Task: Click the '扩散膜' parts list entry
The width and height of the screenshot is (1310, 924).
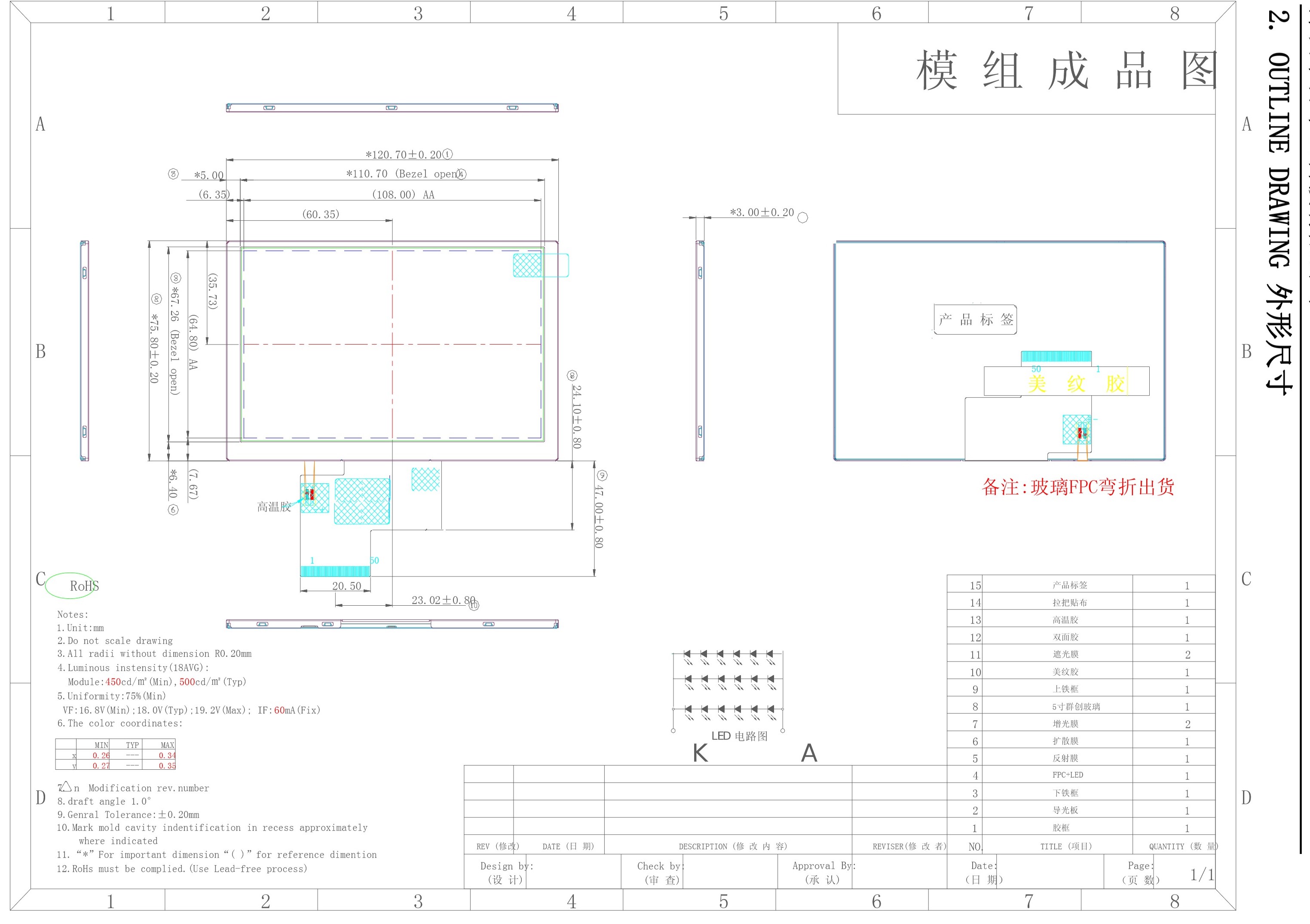Action: coord(1066,741)
